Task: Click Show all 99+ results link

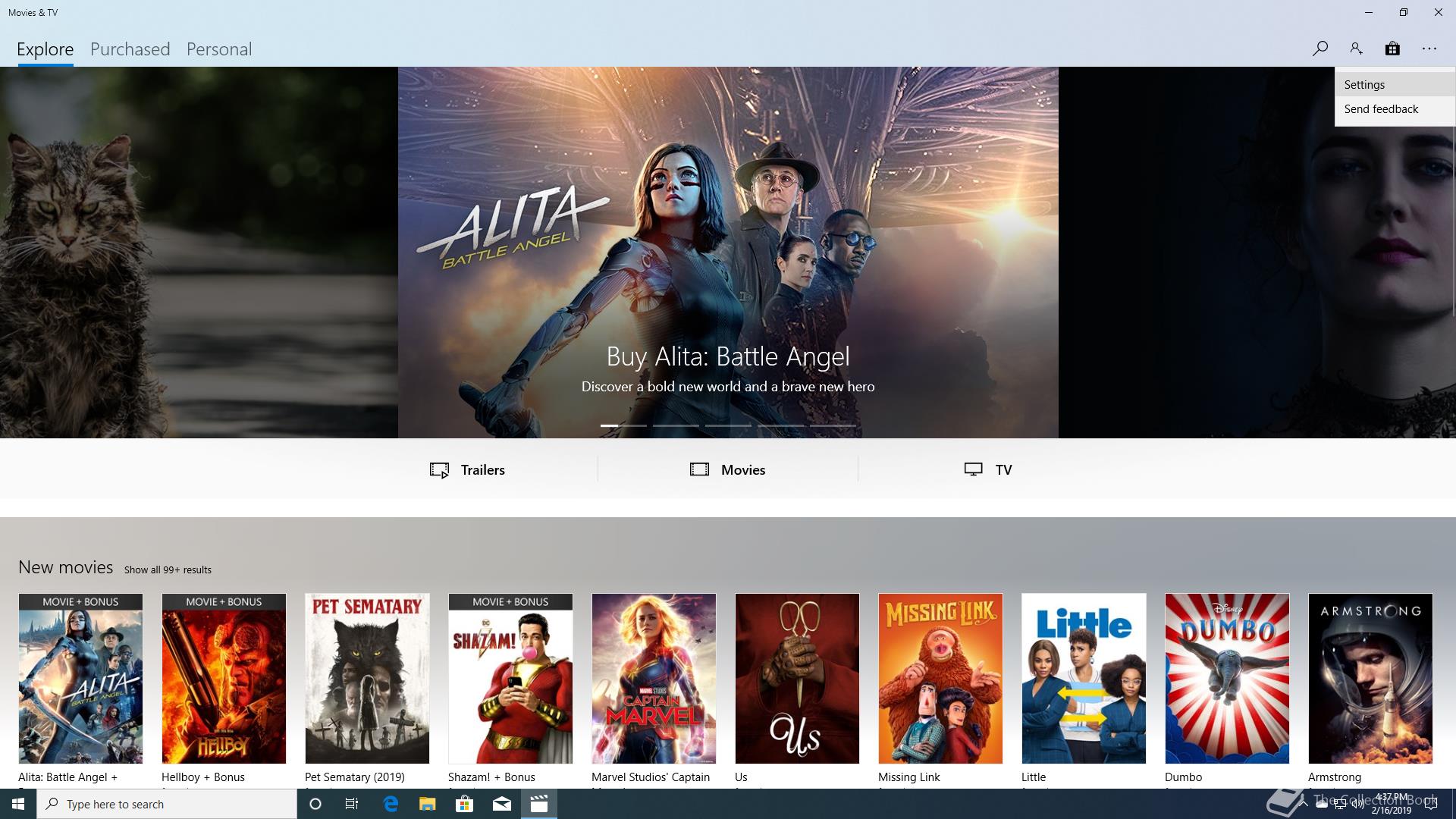Action: tap(168, 570)
